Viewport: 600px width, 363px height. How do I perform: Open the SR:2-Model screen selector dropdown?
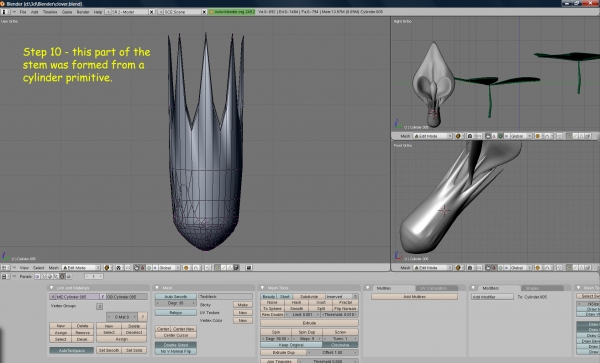109,12
